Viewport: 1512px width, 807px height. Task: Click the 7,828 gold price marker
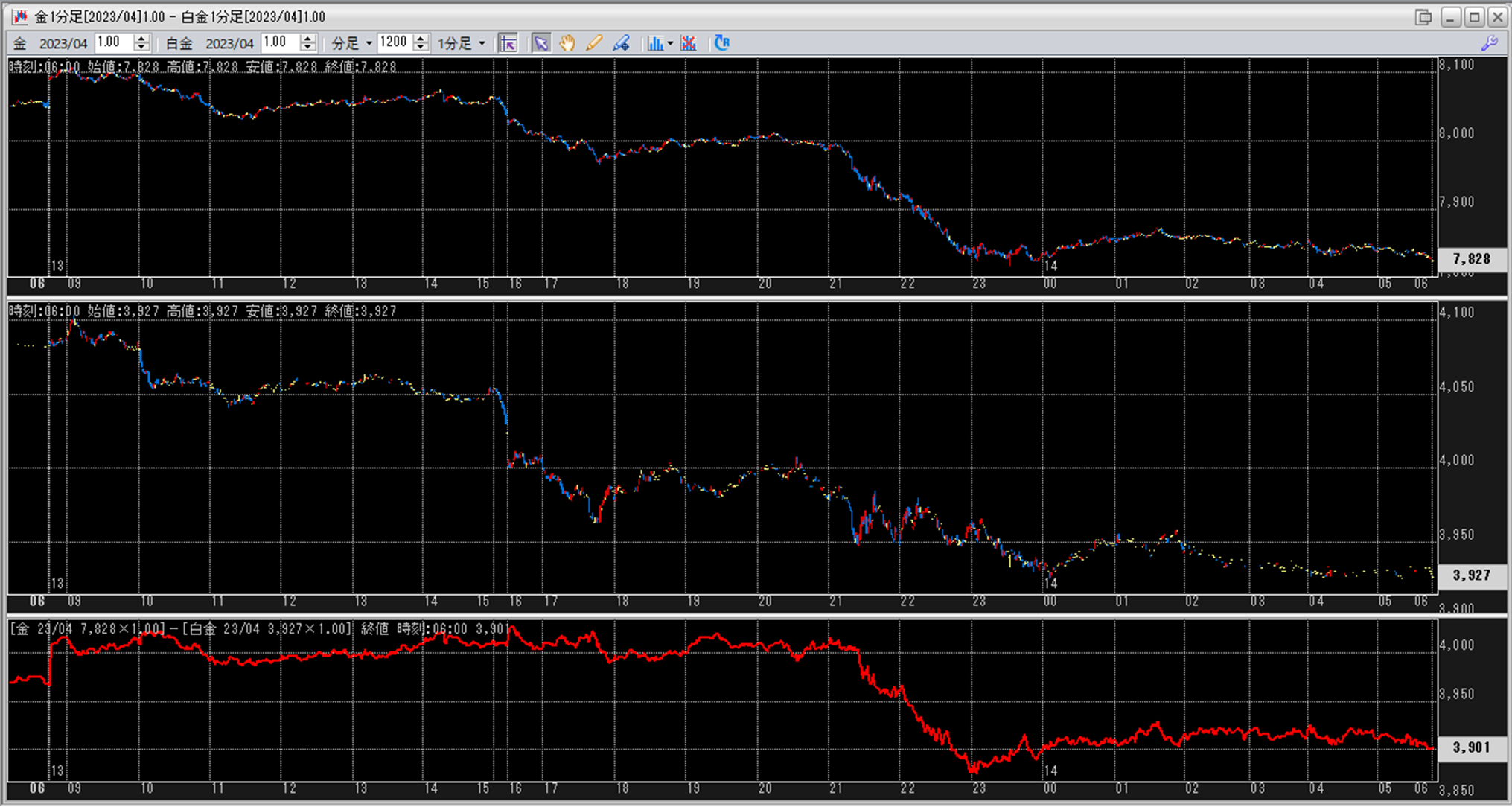1471,259
